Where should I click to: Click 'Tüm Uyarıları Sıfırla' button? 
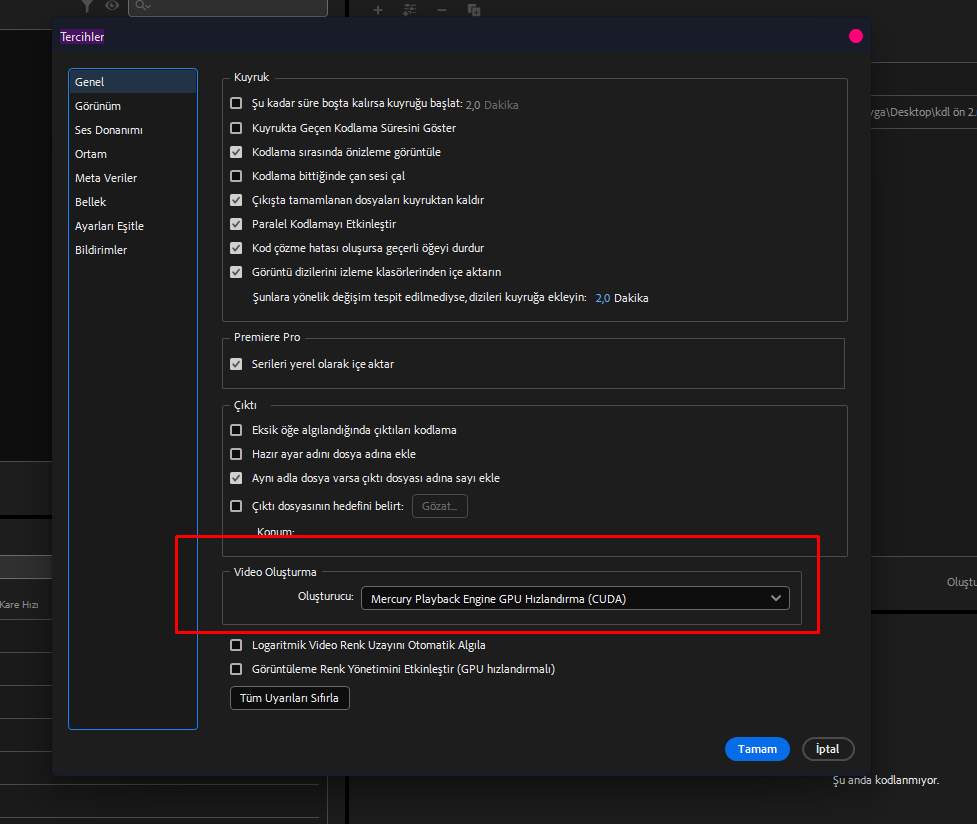[x=290, y=698]
